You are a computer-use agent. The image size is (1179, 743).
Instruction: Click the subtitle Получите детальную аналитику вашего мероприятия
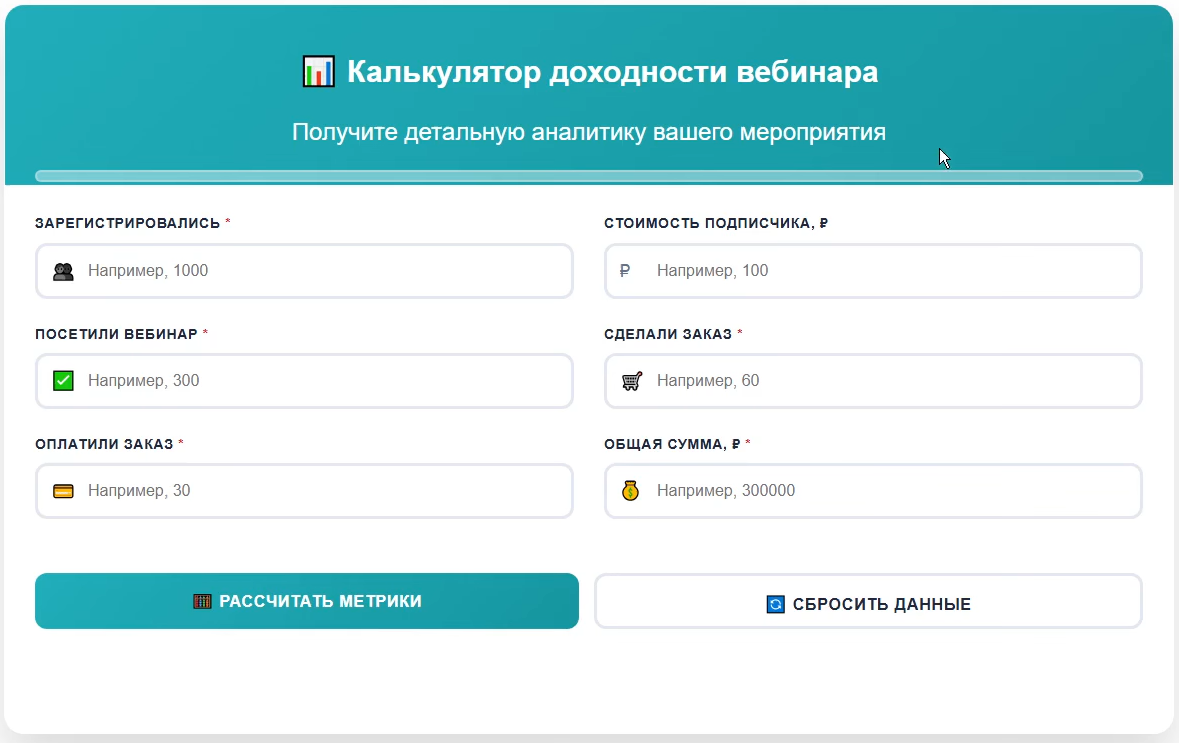pyautogui.click(x=589, y=132)
